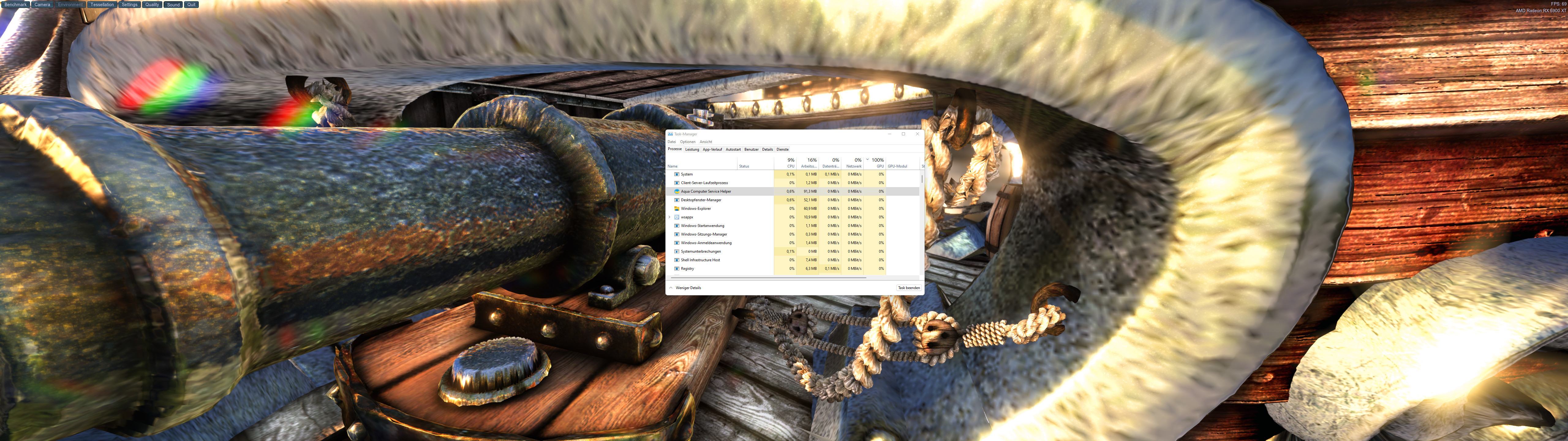1568x441 pixels.
Task: Click the Task beenden button
Action: coord(909,288)
